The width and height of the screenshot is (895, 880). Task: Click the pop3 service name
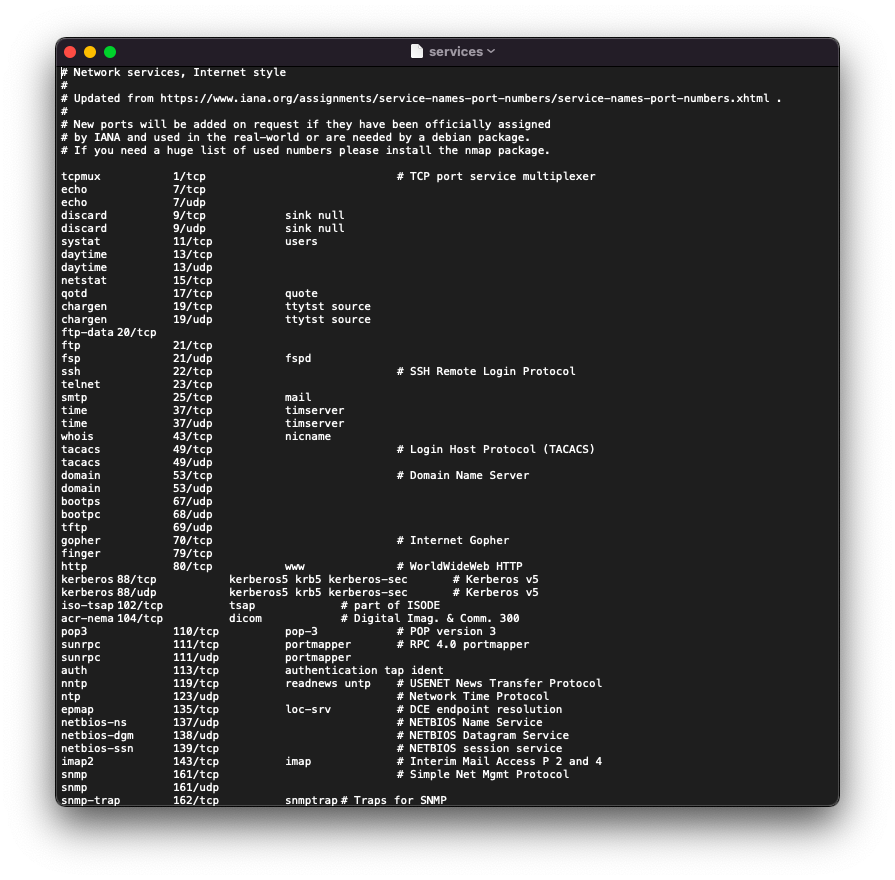74,632
